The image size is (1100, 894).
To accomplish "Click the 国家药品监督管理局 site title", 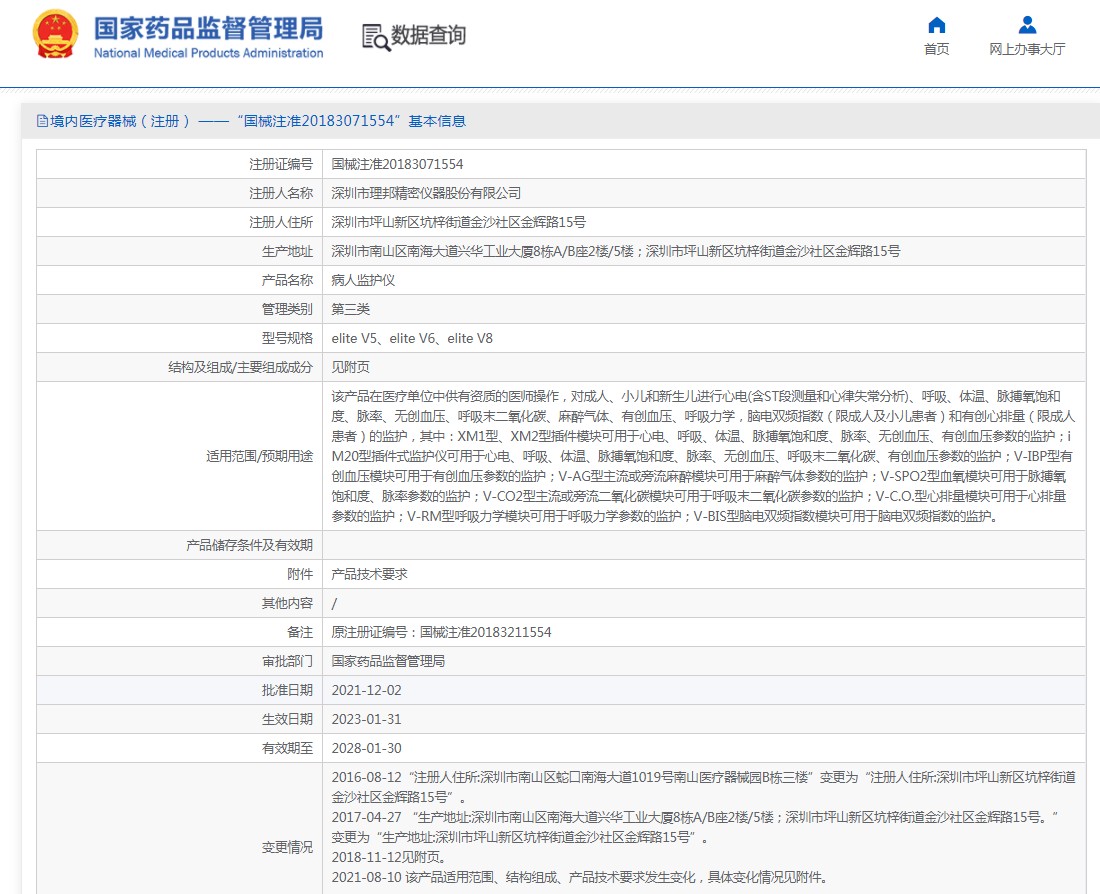I will (x=208, y=27).
